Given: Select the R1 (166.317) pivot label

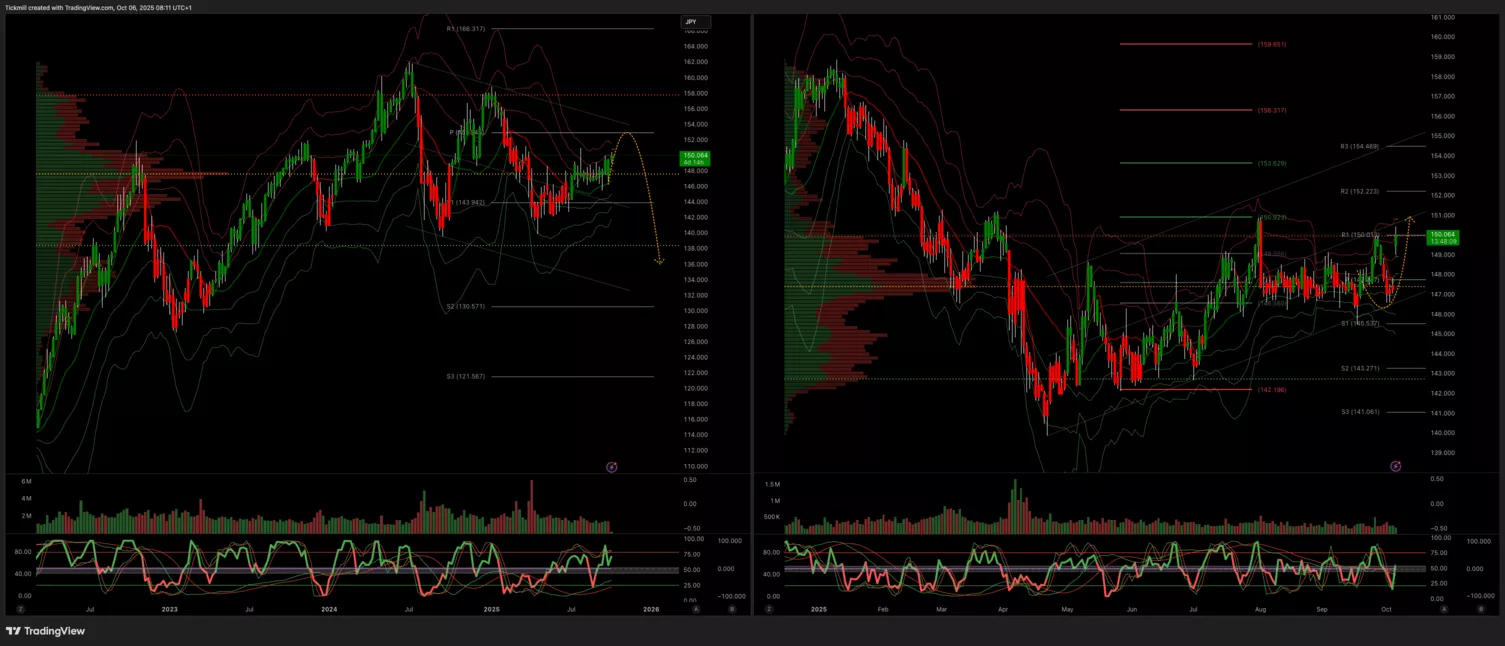Looking at the screenshot, I should pyautogui.click(x=465, y=29).
